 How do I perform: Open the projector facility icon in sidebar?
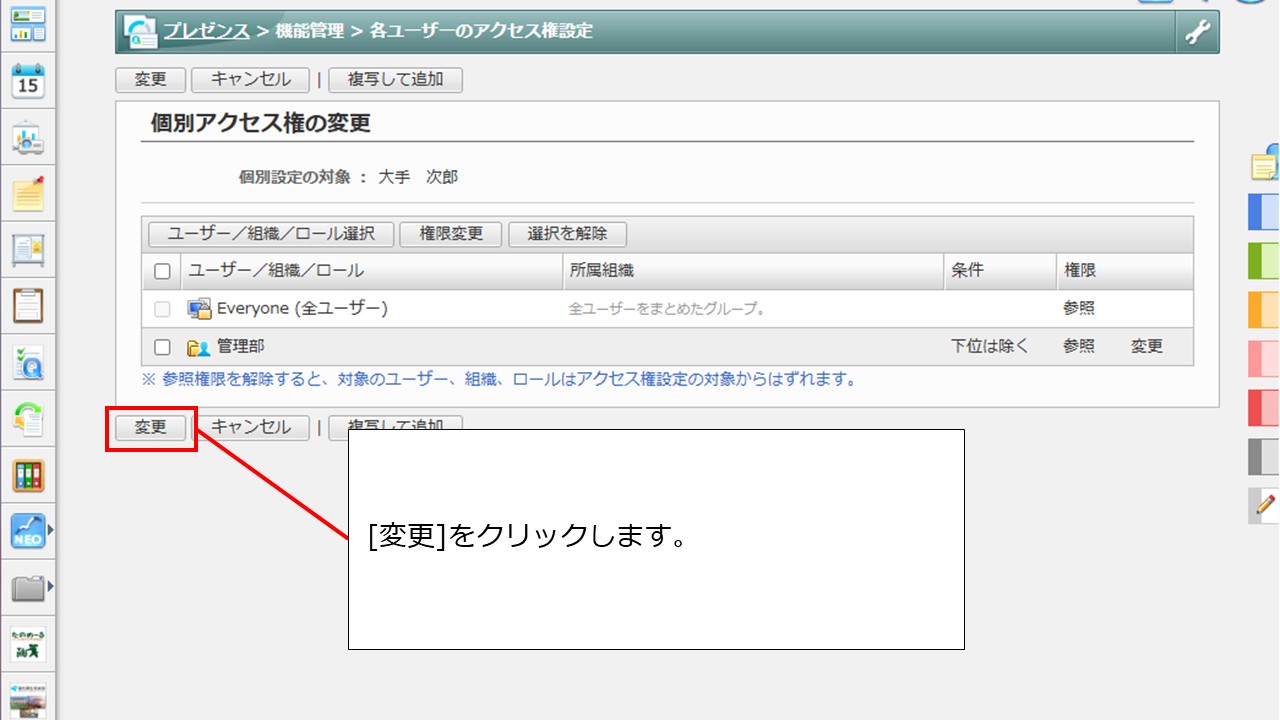pyautogui.click(x=28, y=139)
